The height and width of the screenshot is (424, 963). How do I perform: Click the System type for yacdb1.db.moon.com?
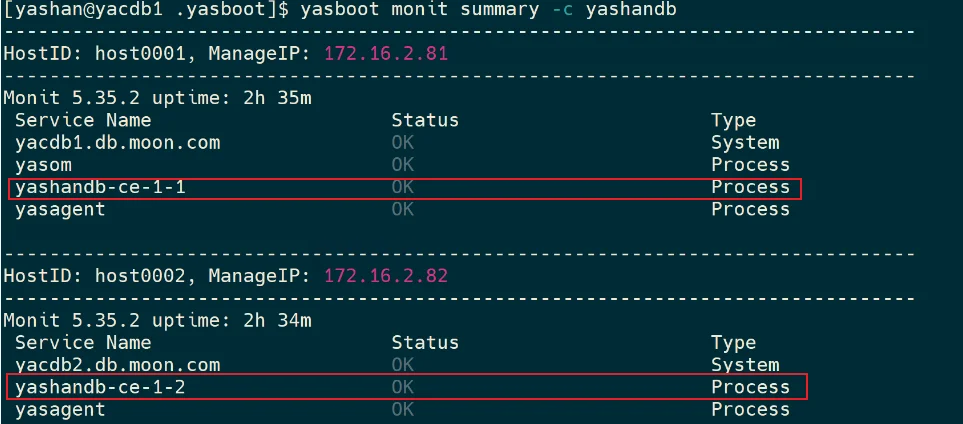point(745,143)
